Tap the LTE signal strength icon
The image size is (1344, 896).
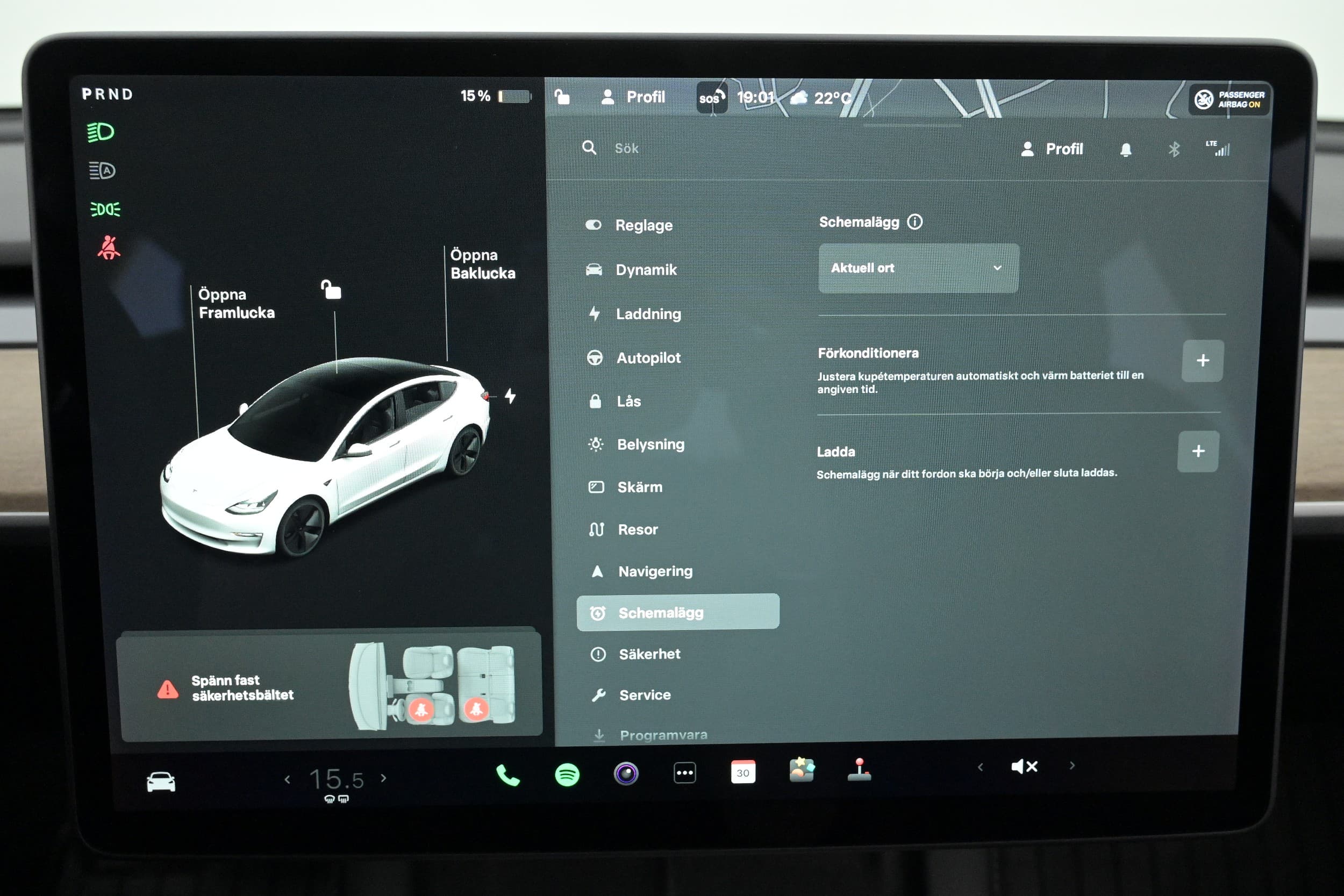[1217, 148]
